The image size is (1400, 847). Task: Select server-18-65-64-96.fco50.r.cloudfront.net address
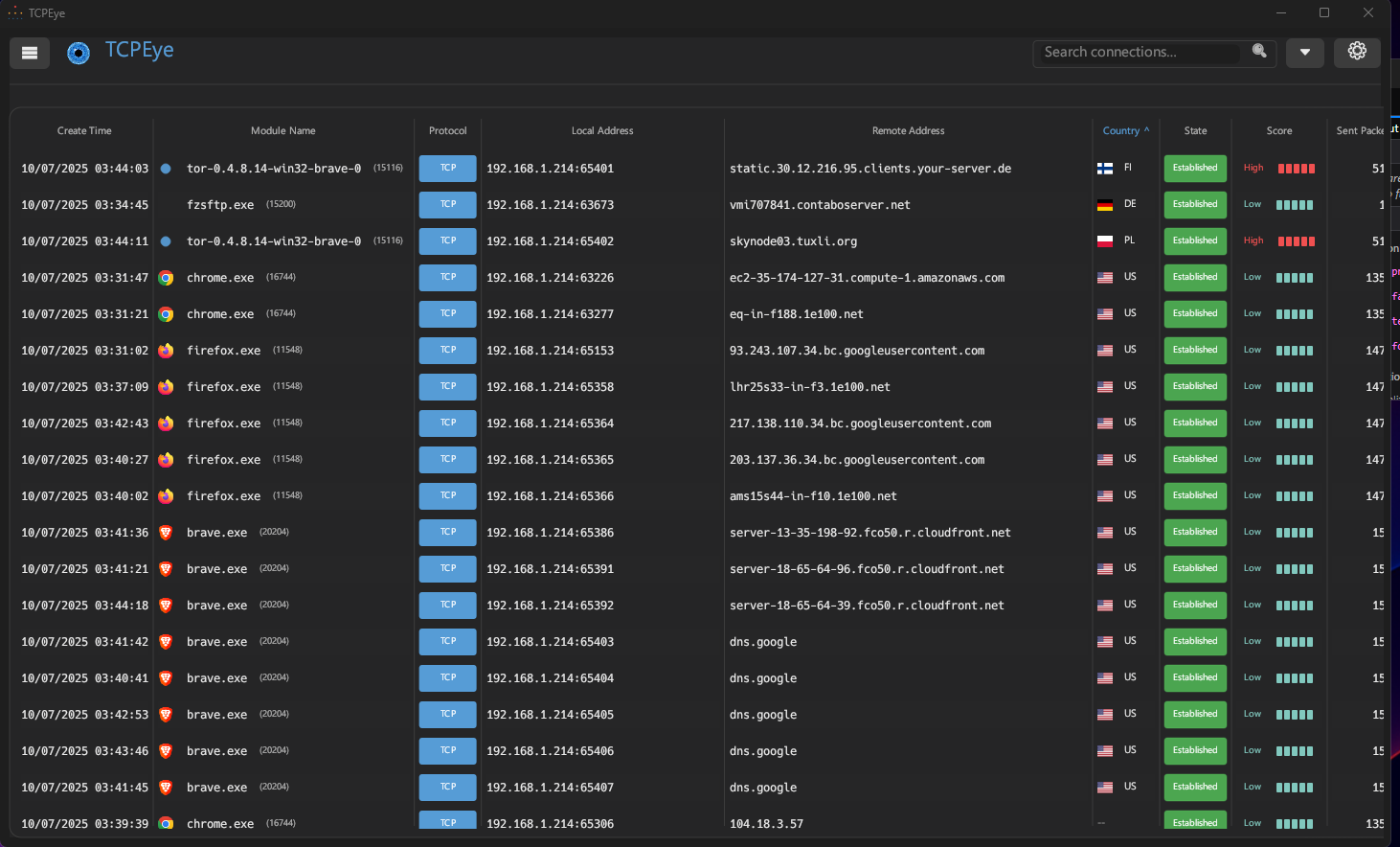867,569
